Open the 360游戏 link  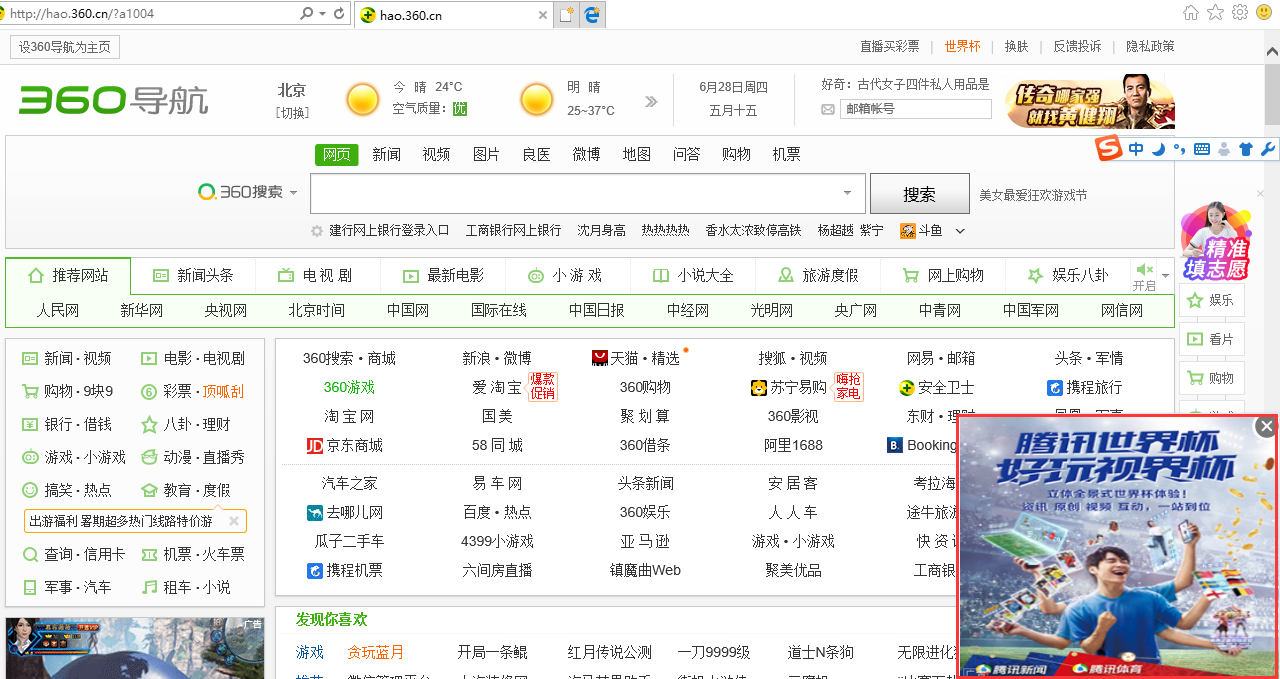click(x=349, y=387)
